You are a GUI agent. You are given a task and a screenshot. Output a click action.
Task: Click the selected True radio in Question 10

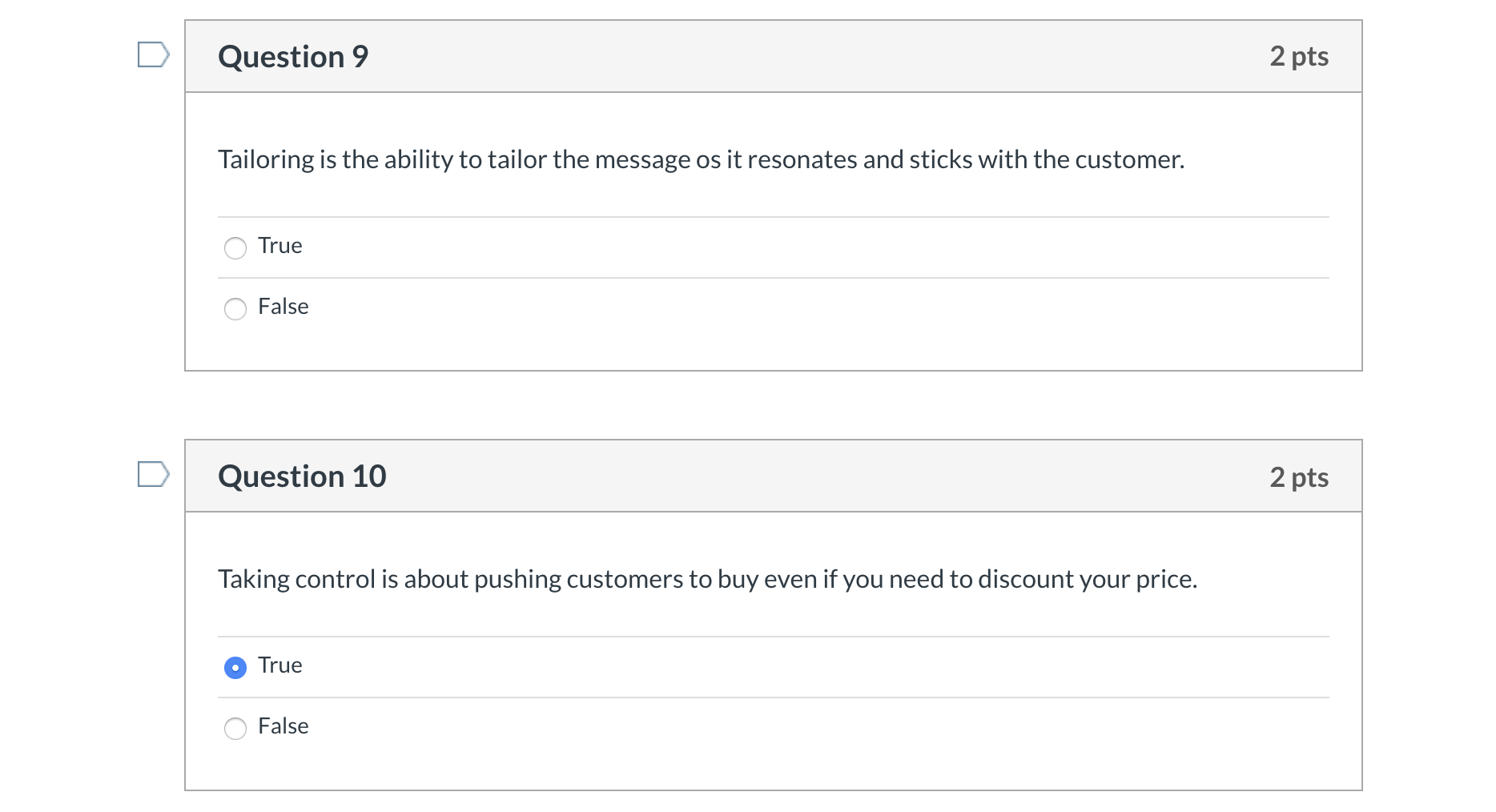tap(235, 668)
